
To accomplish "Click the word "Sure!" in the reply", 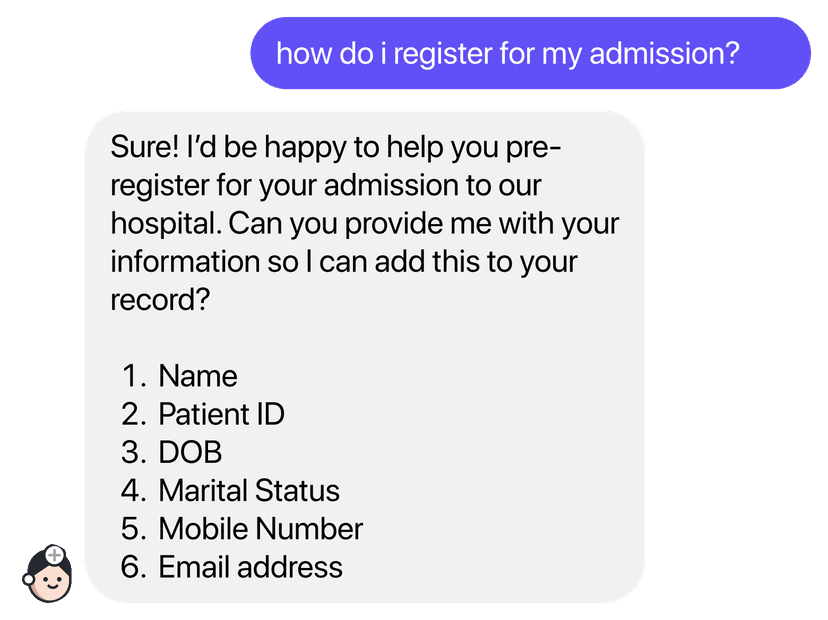I will coord(144,148).
